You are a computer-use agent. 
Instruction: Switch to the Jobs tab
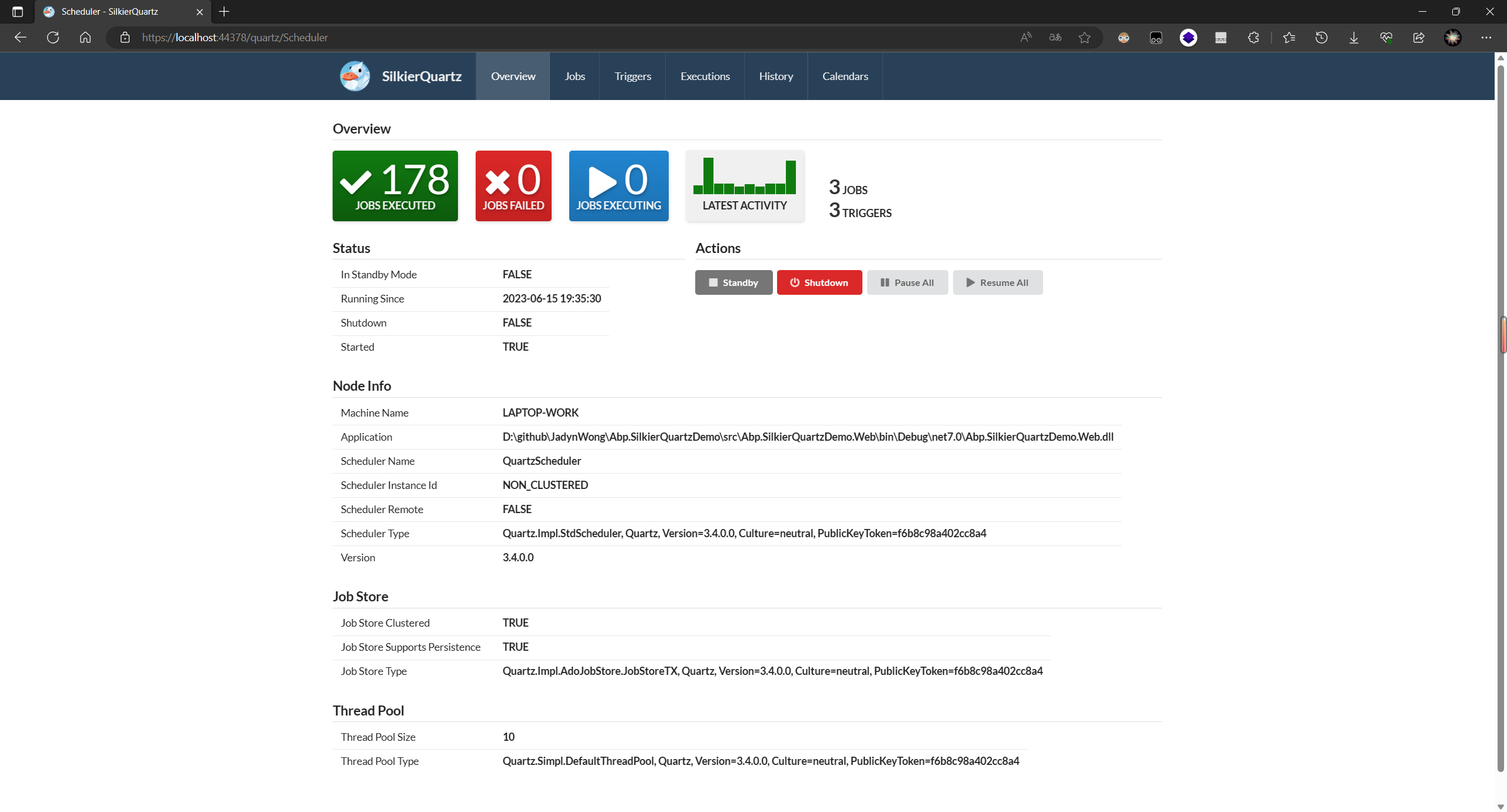[575, 76]
